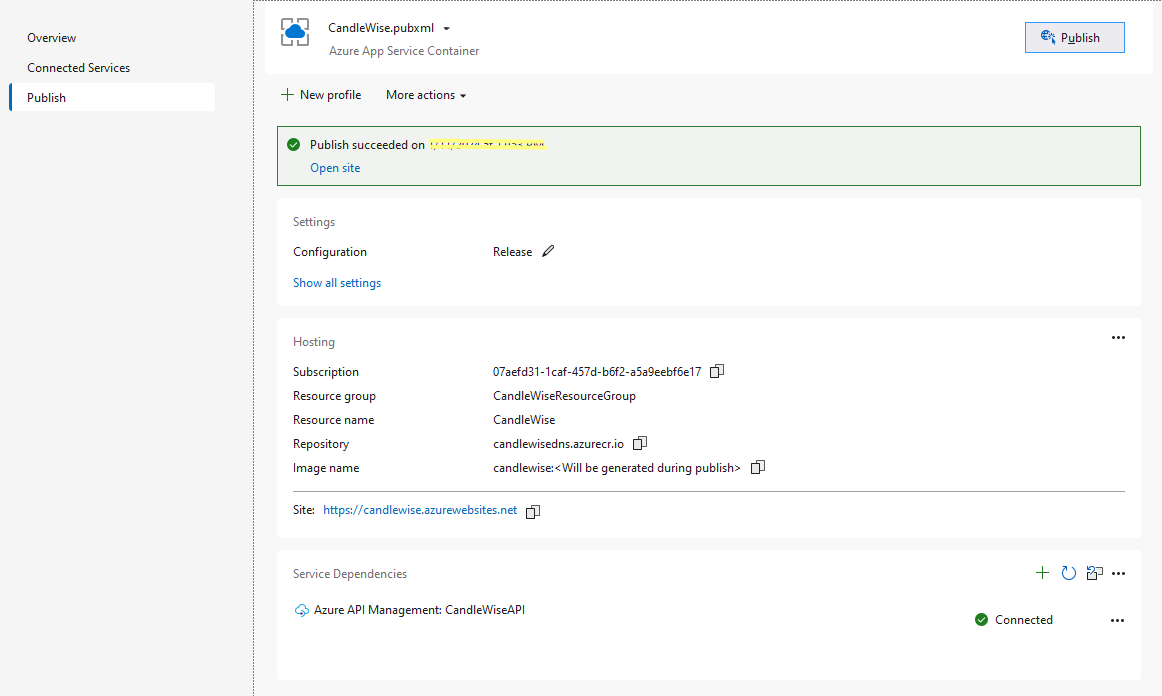Switch to the Connected Services tab
The image size is (1162, 696).
pos(79,68)
